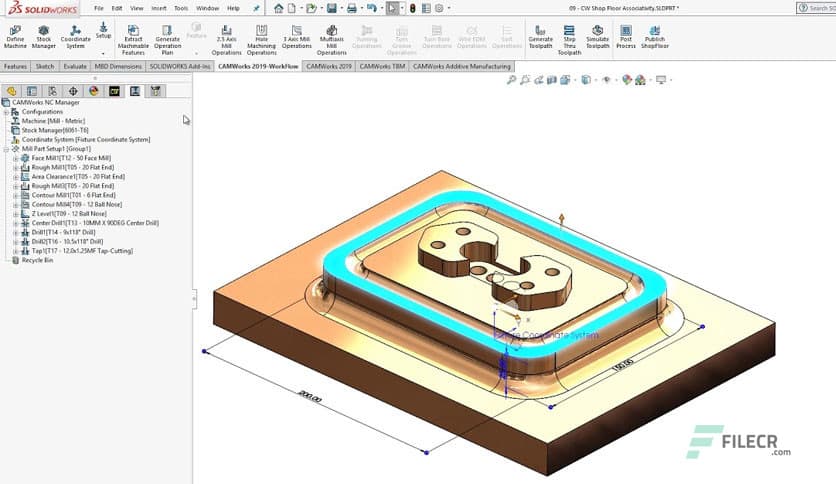
Task: Click the Search SOLIDWORKS input field
Action: click(817, 8)
